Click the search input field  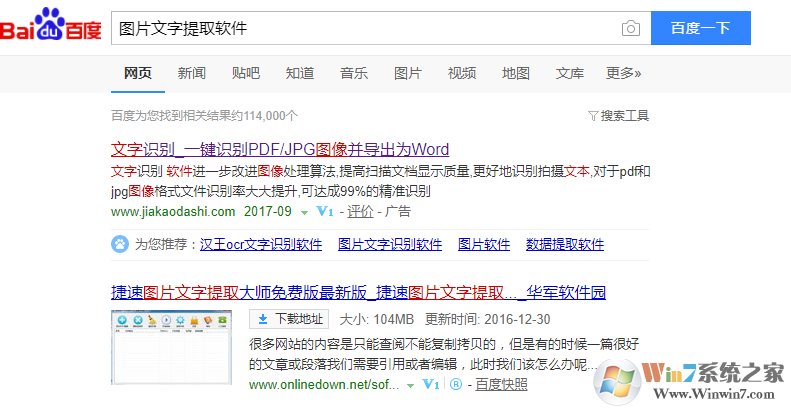point(360,28)
